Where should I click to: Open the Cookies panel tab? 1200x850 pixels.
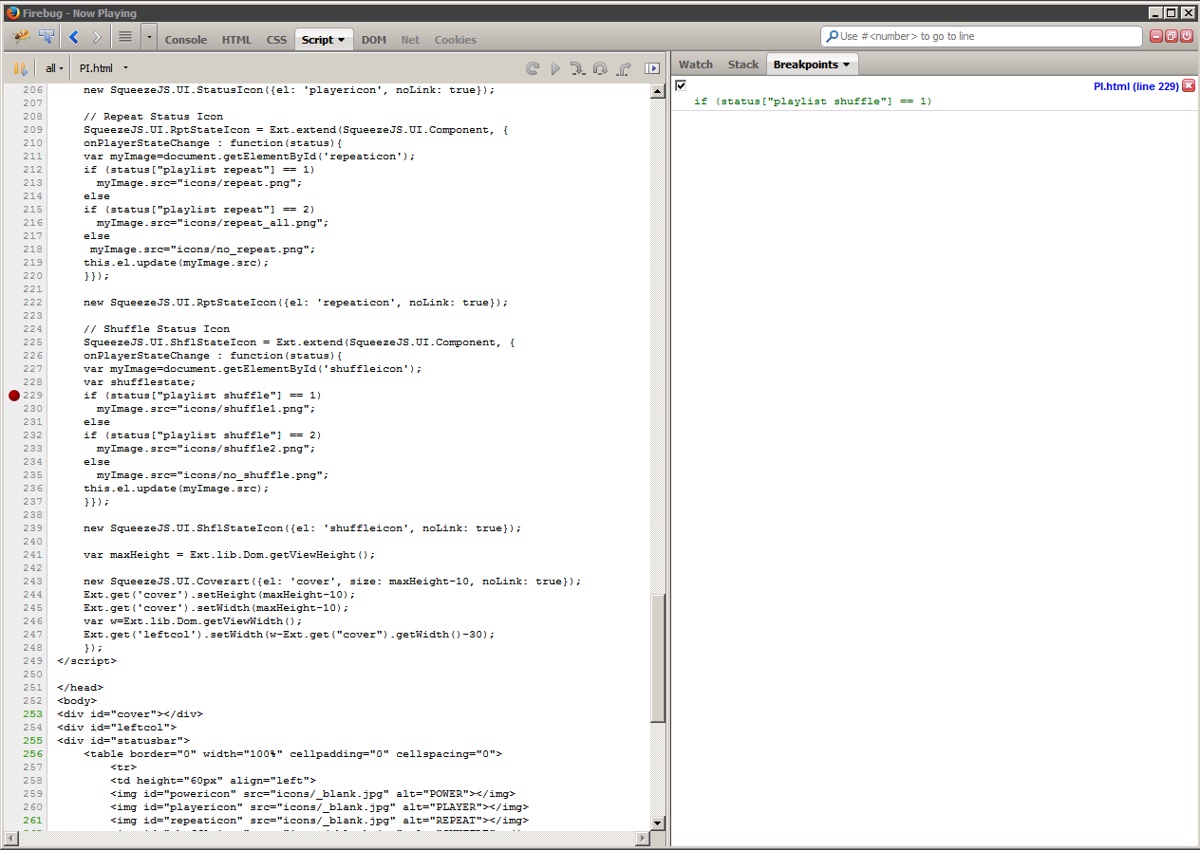point(455,40)
